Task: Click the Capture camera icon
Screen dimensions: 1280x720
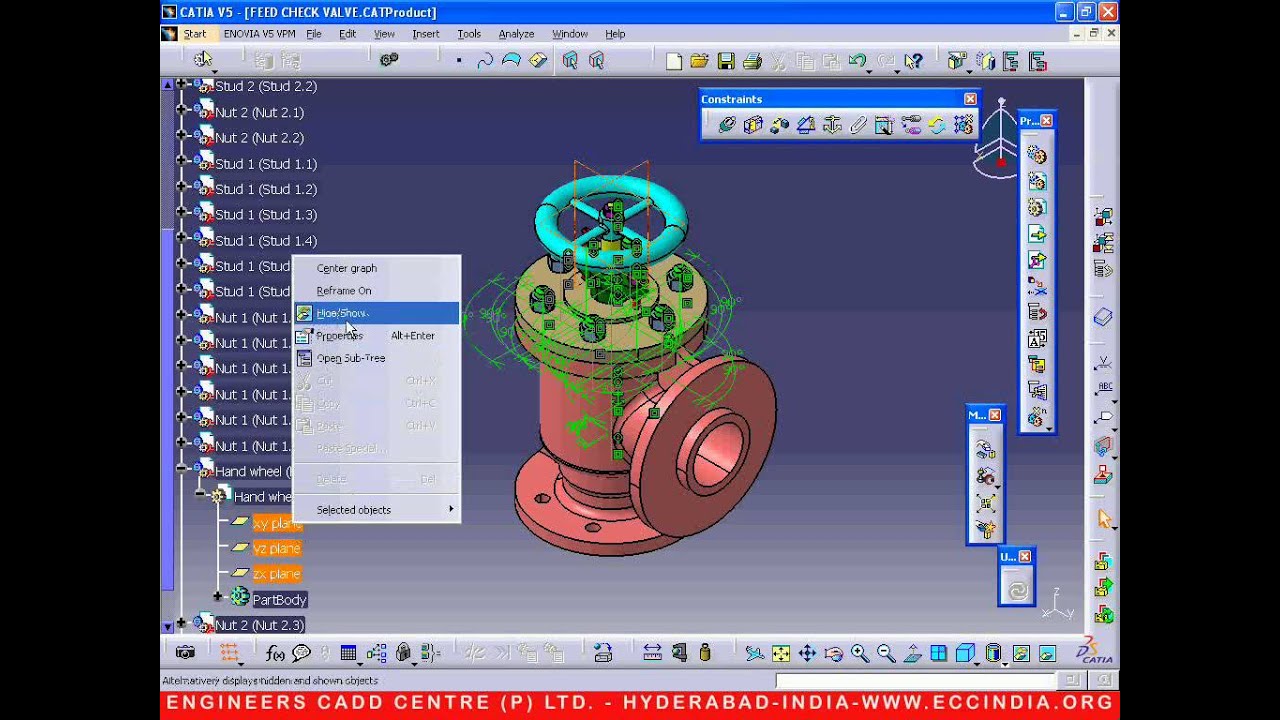Action: pos(185,653)
